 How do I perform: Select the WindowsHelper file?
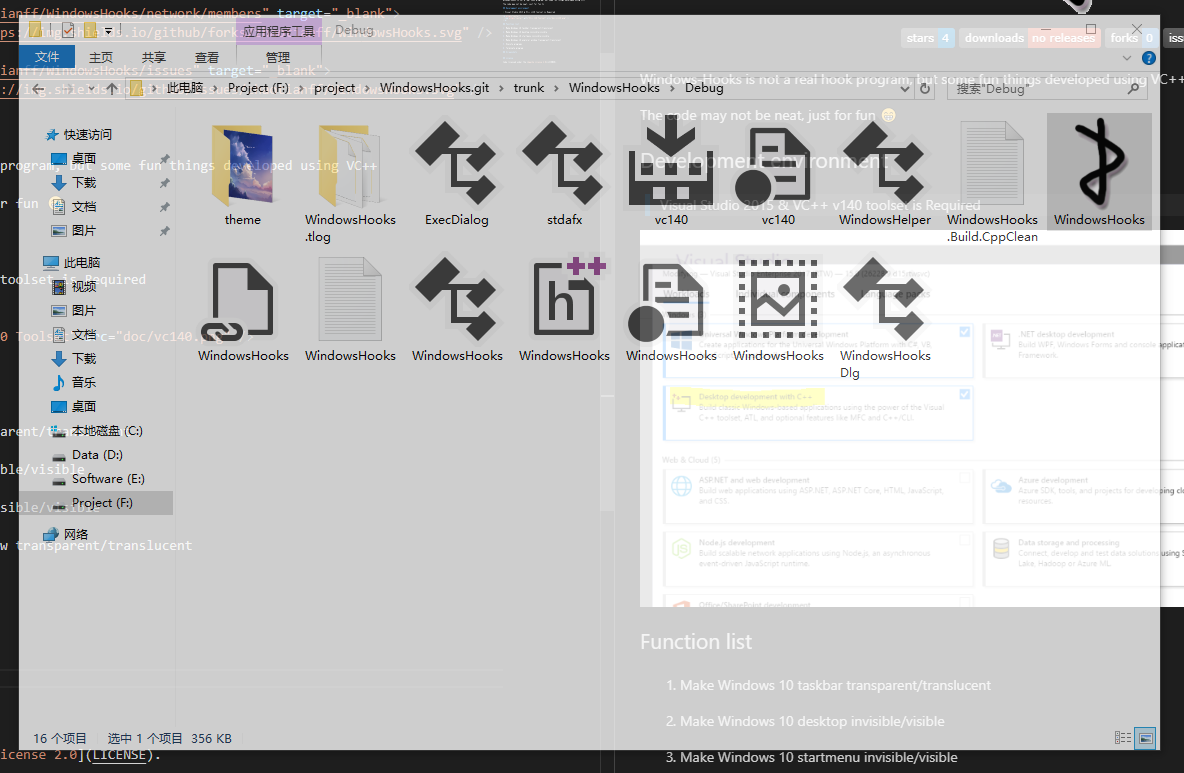pos(885,174)
